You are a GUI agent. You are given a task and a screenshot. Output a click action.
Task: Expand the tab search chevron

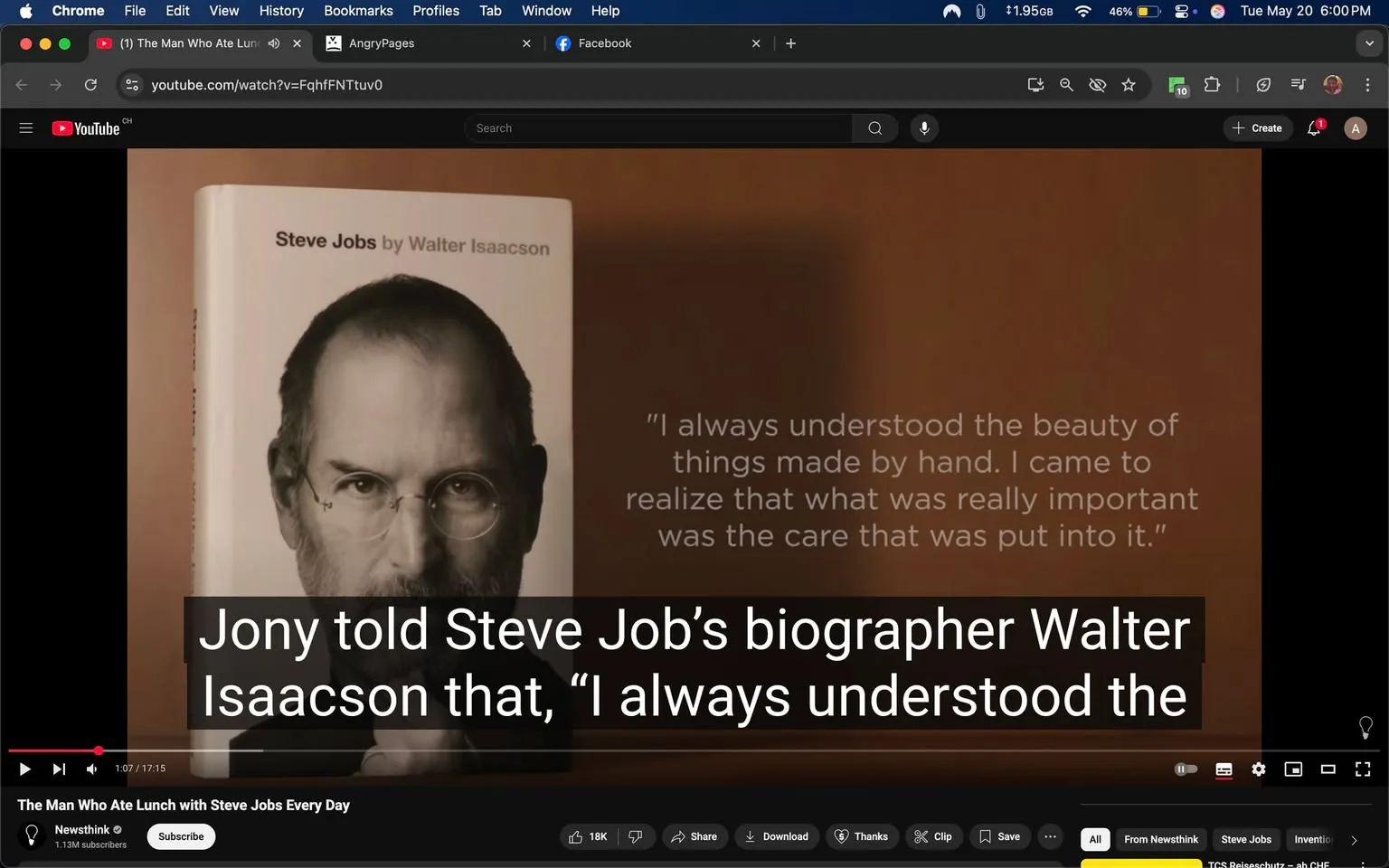click(1368, 42)
